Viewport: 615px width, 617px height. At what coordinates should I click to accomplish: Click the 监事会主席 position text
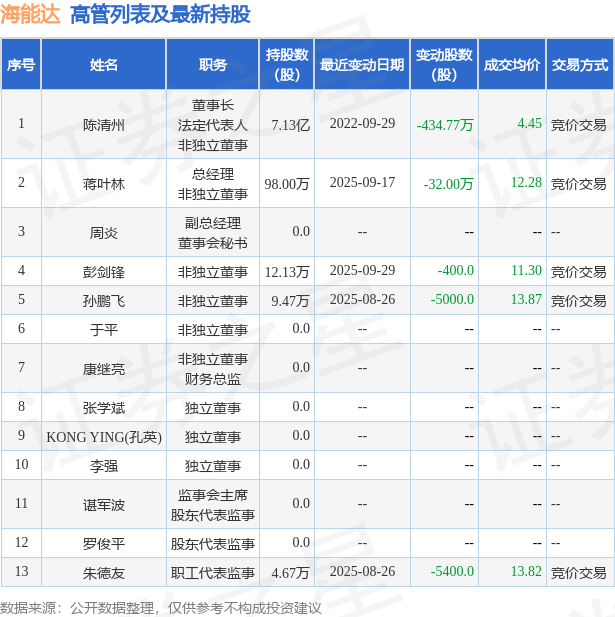212,495
